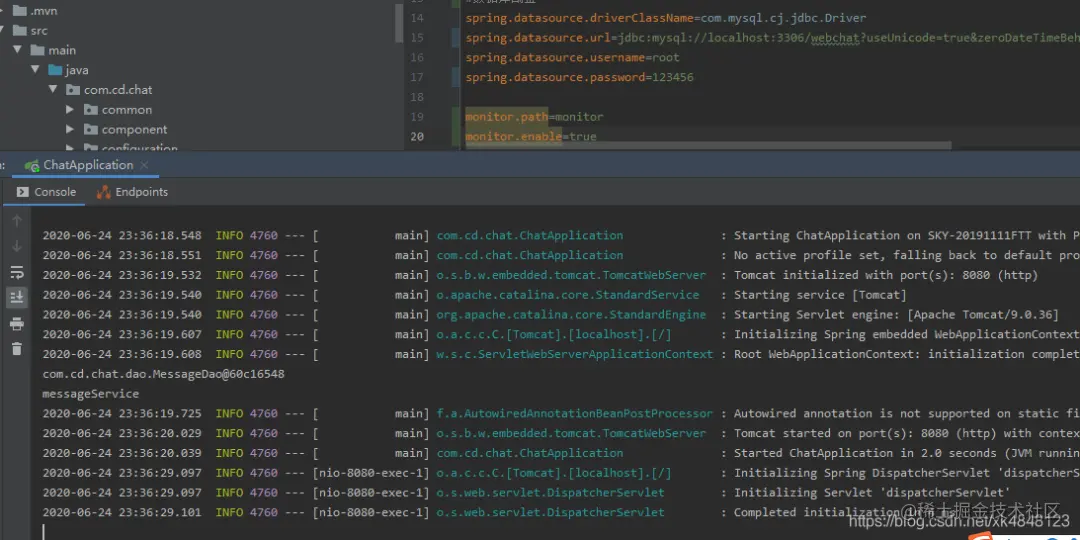Click 'Starting Servlet engine' log message
Screen dimensions: 1080x540
click(896, 315)
